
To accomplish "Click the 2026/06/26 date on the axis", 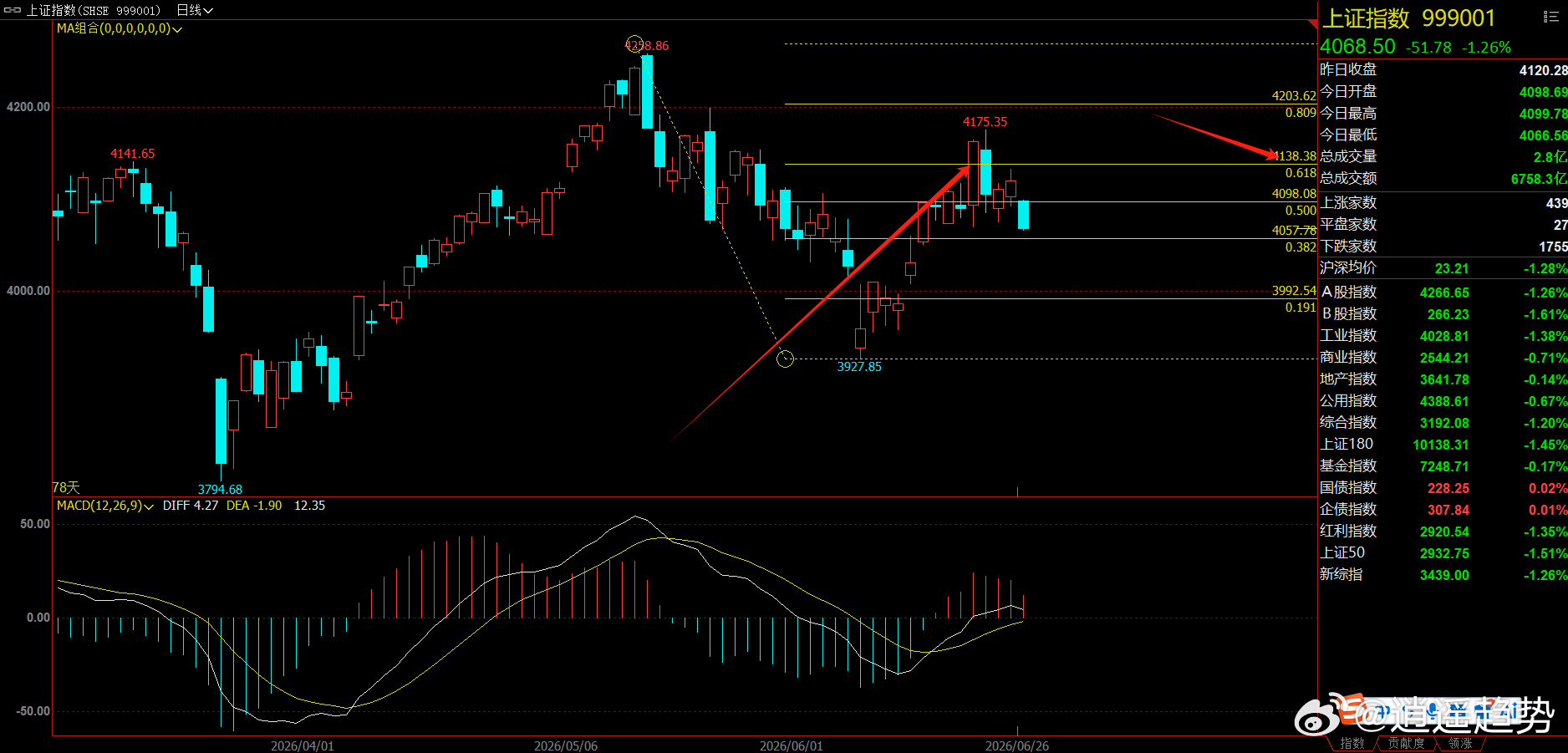I will click(x=1017, y=745).
